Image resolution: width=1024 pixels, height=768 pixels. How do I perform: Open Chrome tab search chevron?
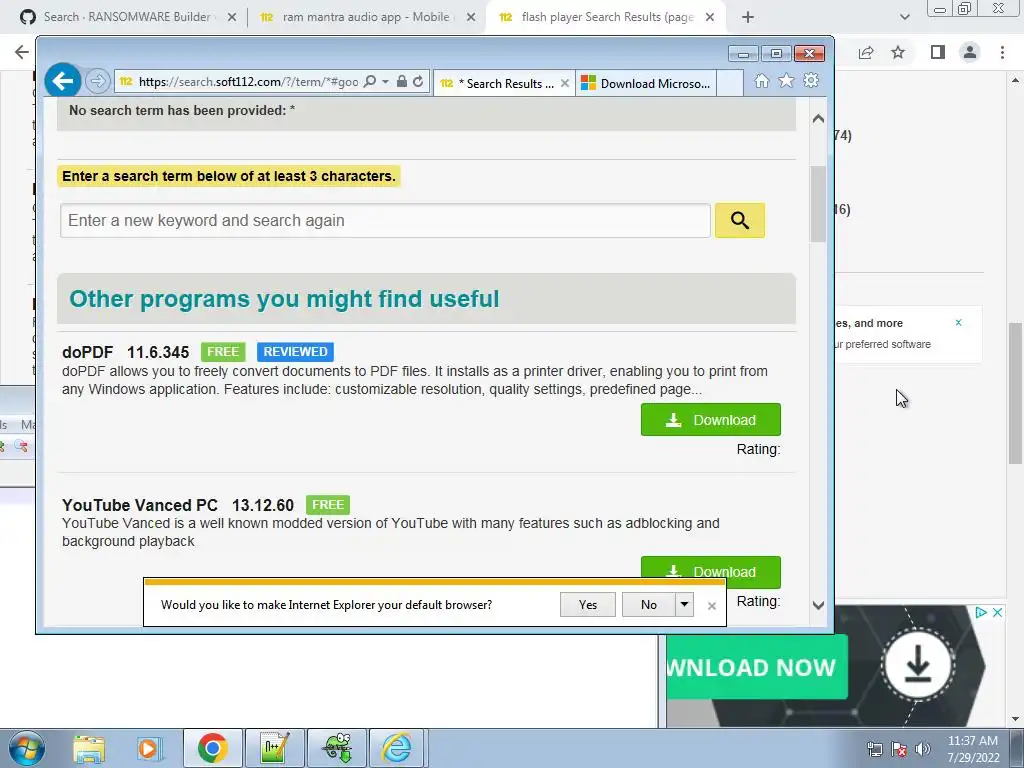click(x=904, y=18)
